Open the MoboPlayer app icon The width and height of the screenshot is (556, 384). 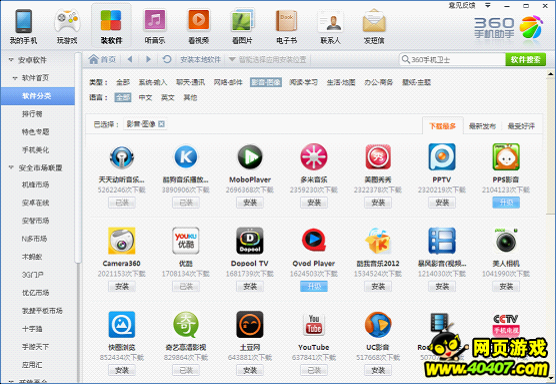pyautogui.click(x=250, y=157)
